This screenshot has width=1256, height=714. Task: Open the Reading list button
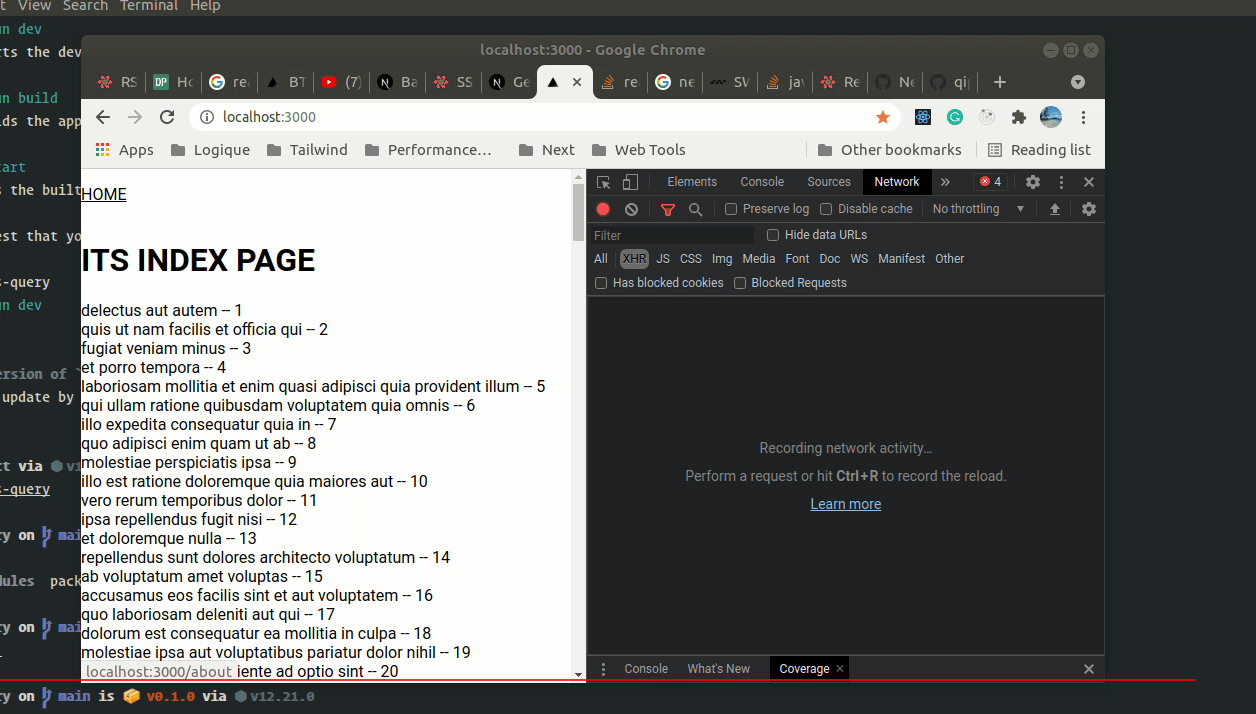(1039, 150)
